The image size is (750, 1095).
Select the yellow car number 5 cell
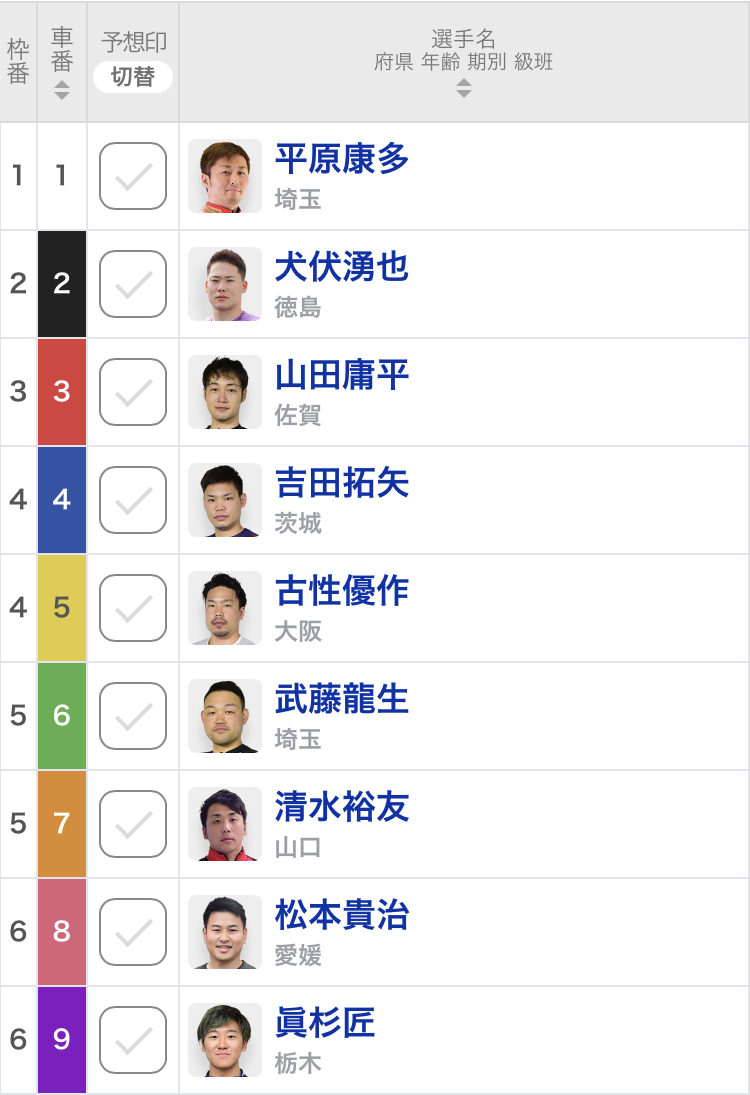(62, 608)
